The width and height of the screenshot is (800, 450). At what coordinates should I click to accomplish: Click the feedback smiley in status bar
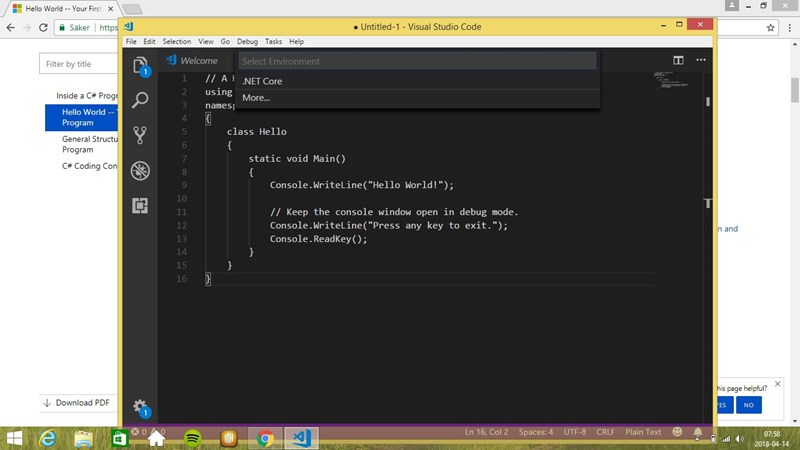coord(677,432)
